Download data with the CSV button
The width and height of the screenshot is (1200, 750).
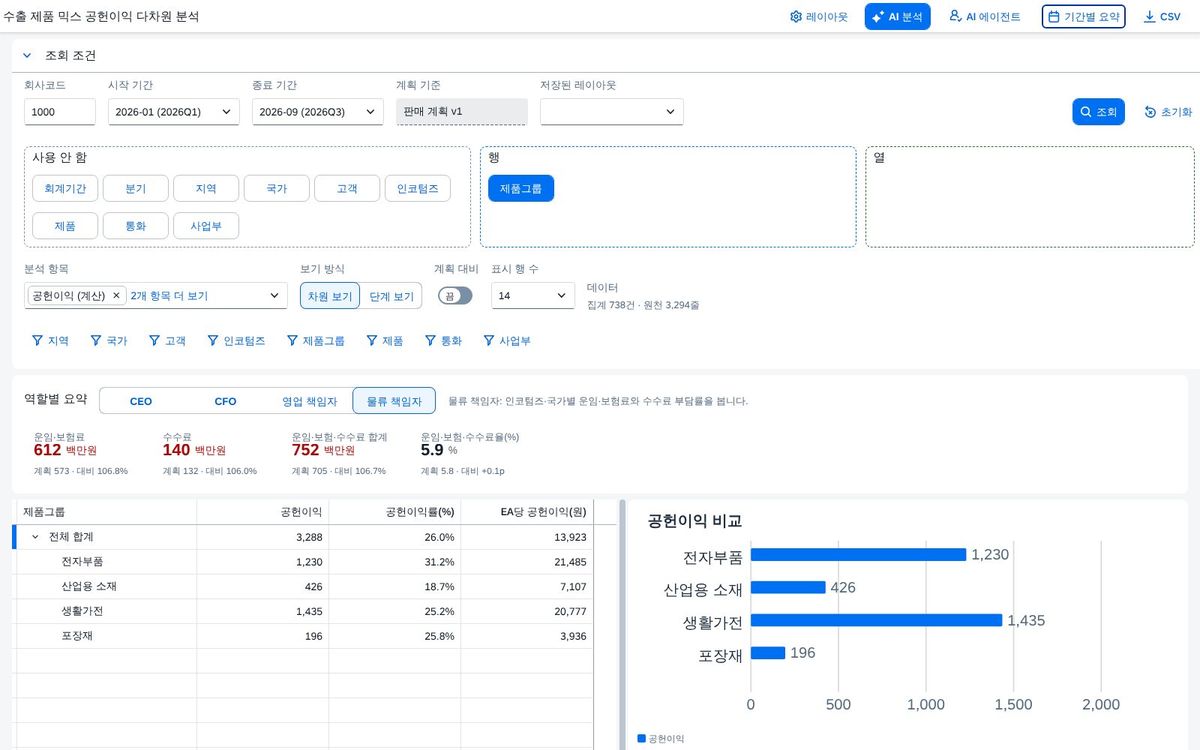coord(1161,17)
